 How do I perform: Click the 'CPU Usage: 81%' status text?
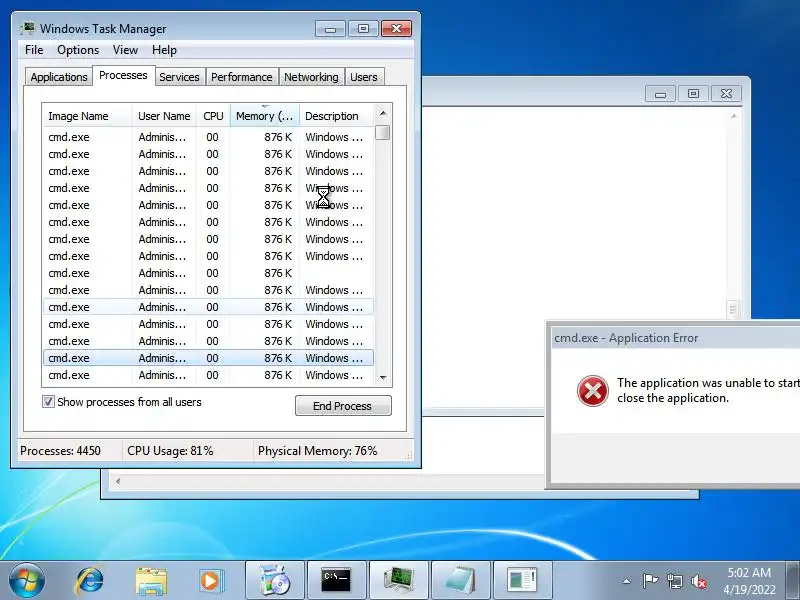[170, 451]
